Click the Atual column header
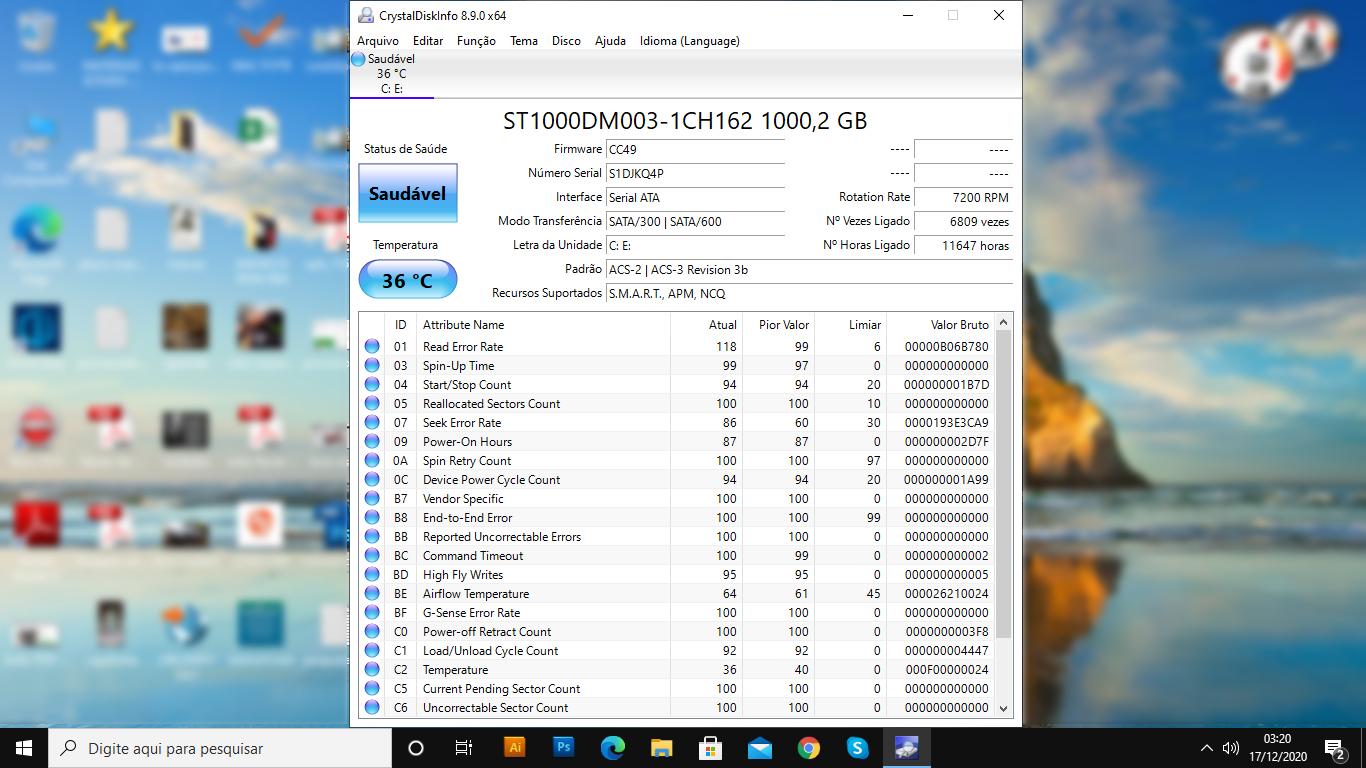1366x768 pixels. pos(706,325)
